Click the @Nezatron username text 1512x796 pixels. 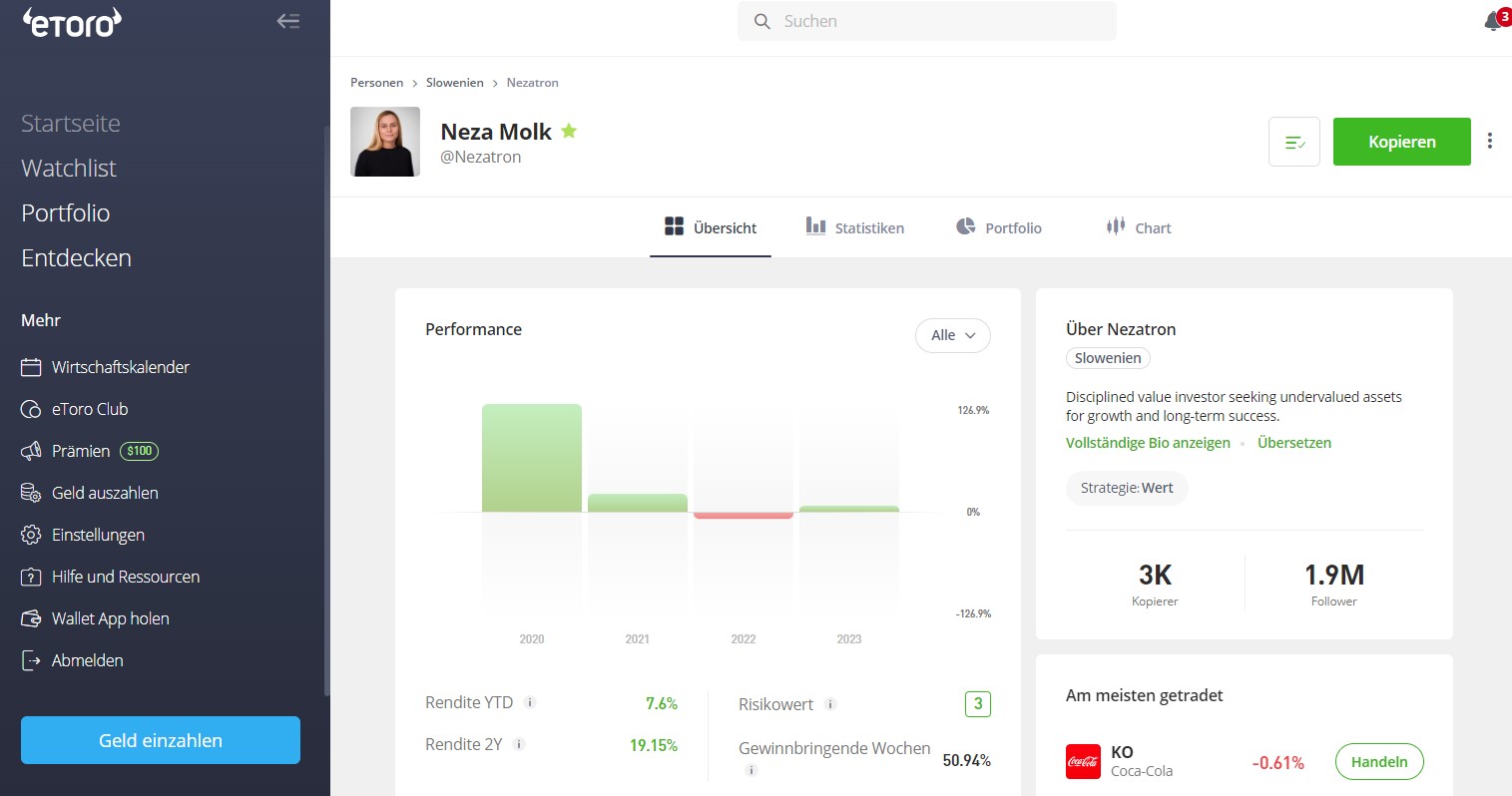pos(481,157)
